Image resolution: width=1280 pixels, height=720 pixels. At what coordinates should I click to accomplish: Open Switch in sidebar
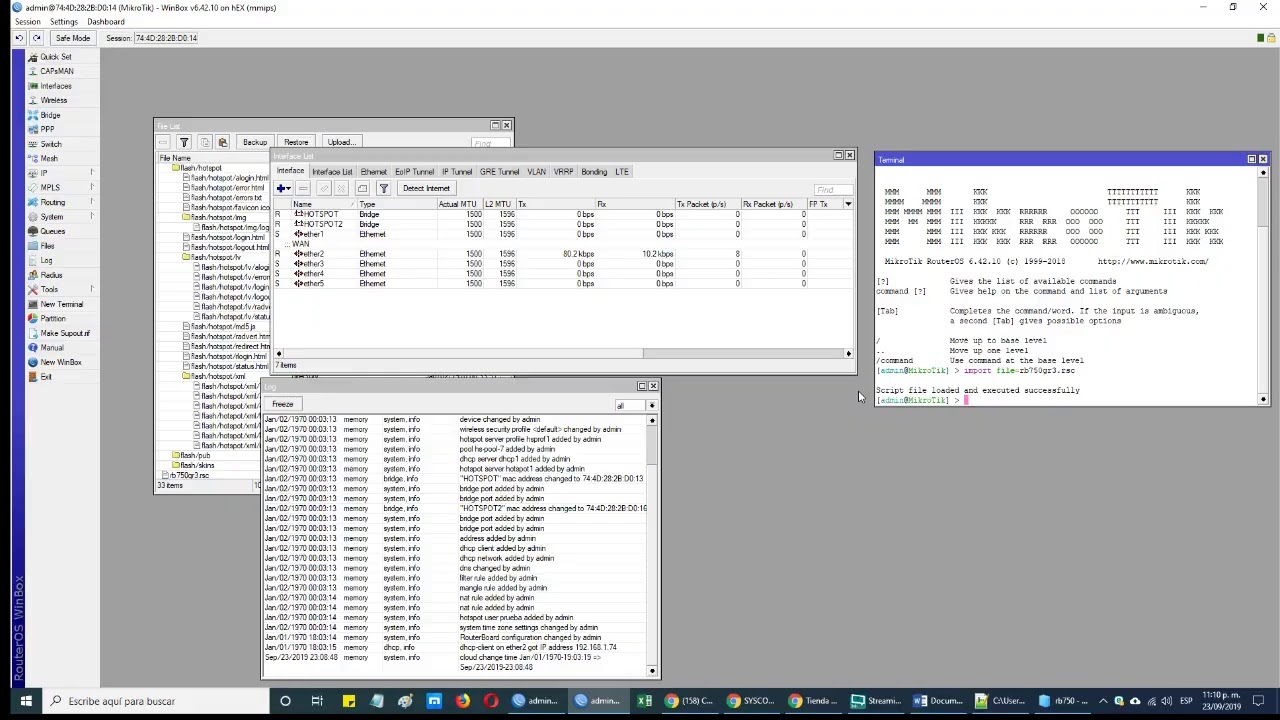[50, 144]
